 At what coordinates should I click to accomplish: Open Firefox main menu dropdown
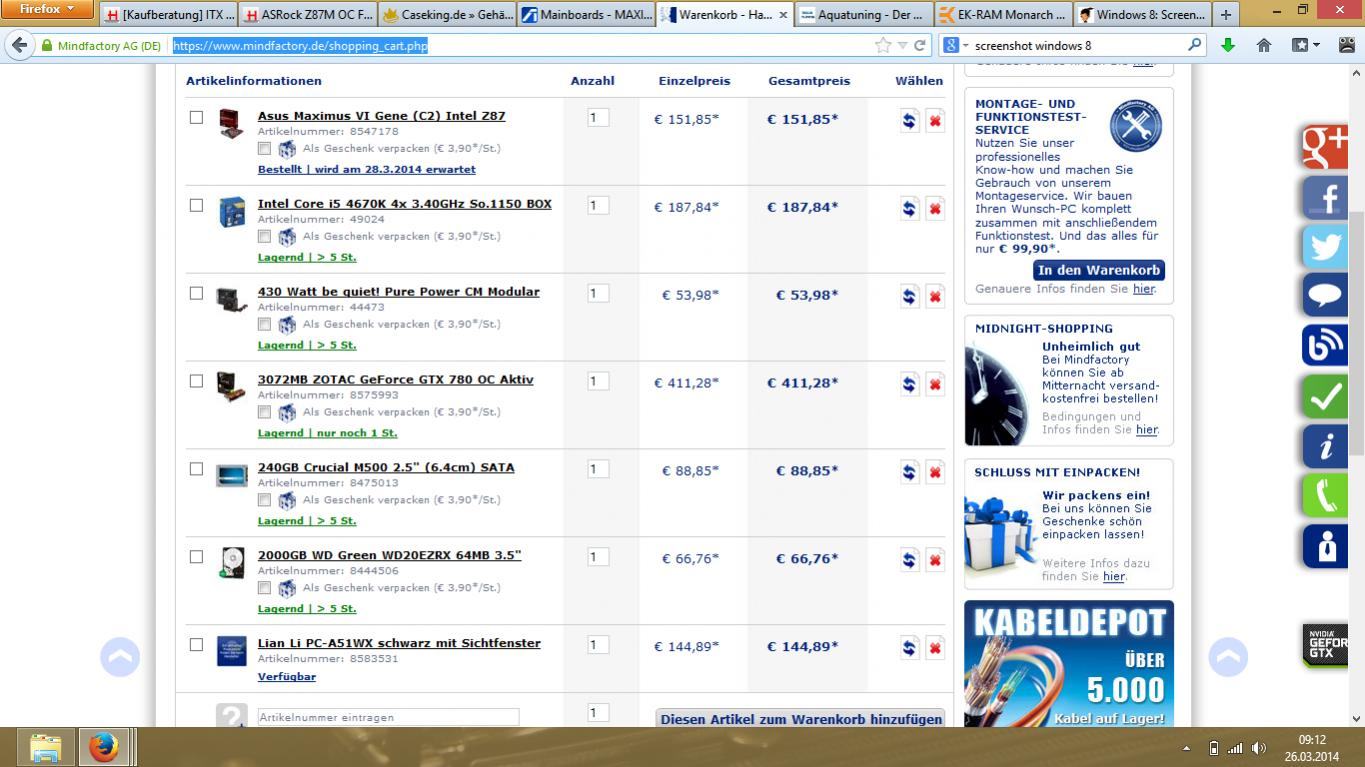point(47,9)
